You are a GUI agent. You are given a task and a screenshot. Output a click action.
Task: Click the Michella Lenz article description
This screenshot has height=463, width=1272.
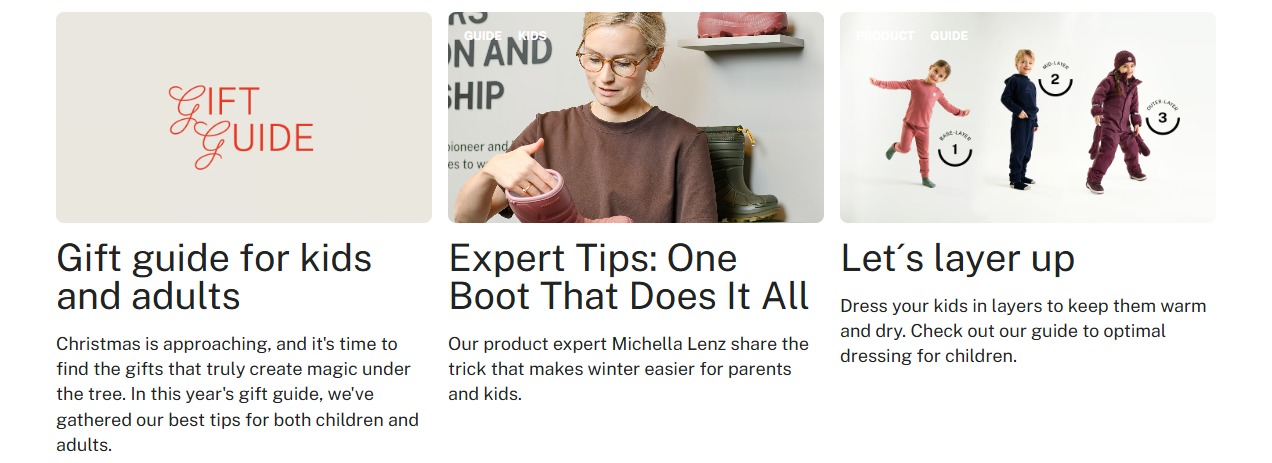pyautogui.click(x=628, y=369)
